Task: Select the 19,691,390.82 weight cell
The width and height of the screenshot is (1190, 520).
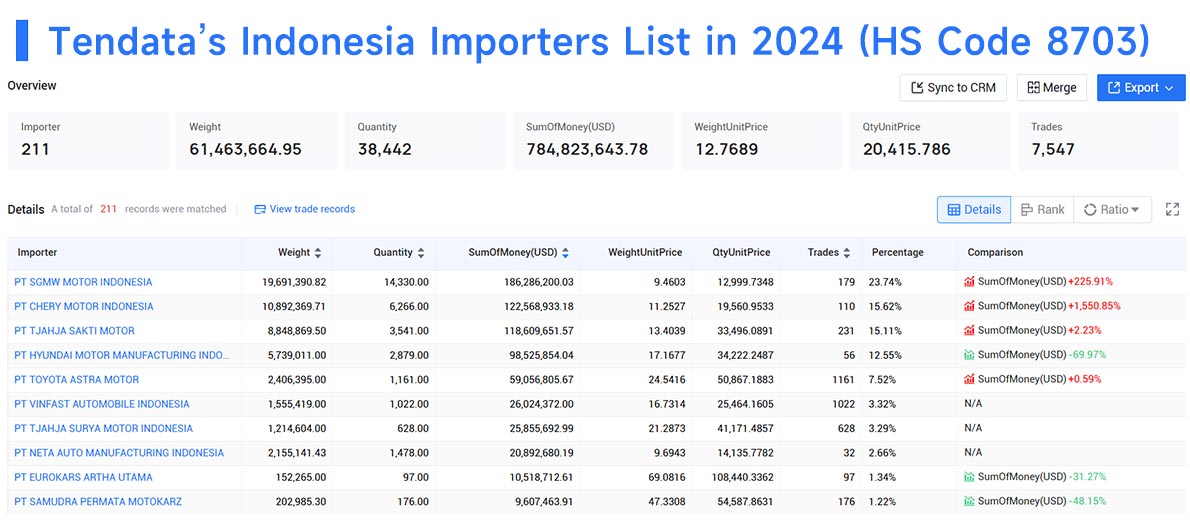Action: point(294,282)
